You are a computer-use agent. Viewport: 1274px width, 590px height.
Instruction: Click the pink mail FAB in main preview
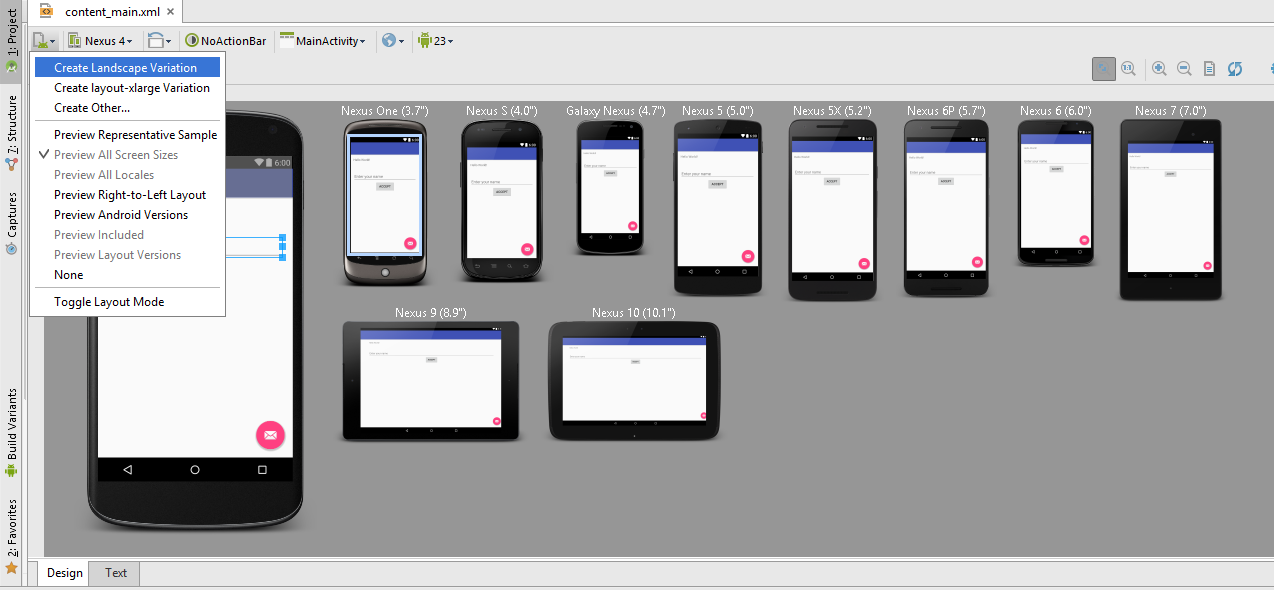click(x=270, y=435)
